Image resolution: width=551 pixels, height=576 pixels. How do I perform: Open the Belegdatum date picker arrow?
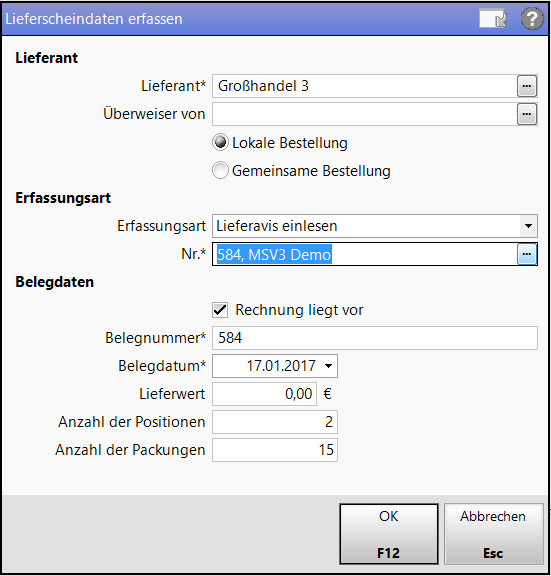329,366
